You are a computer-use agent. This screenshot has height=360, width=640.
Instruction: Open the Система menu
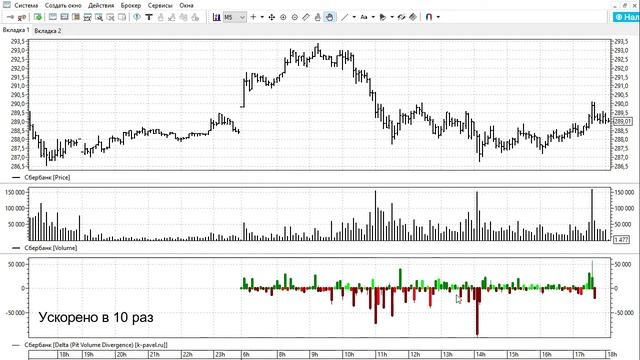[26, 6]
